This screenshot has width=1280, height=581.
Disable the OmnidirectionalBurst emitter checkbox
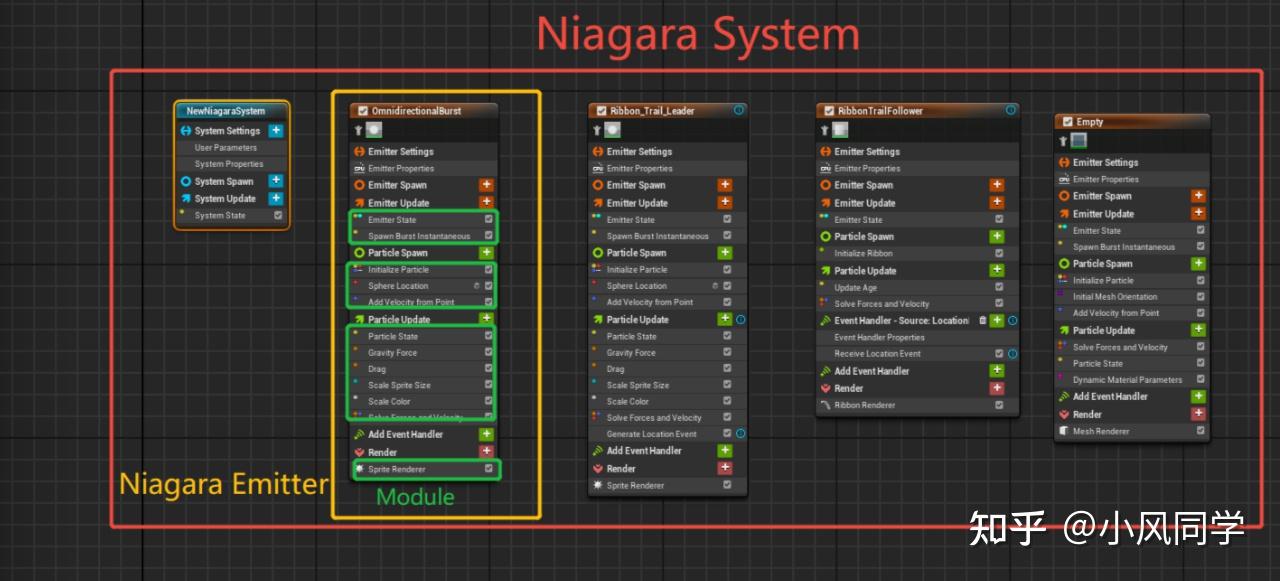[x=363, y=111]
